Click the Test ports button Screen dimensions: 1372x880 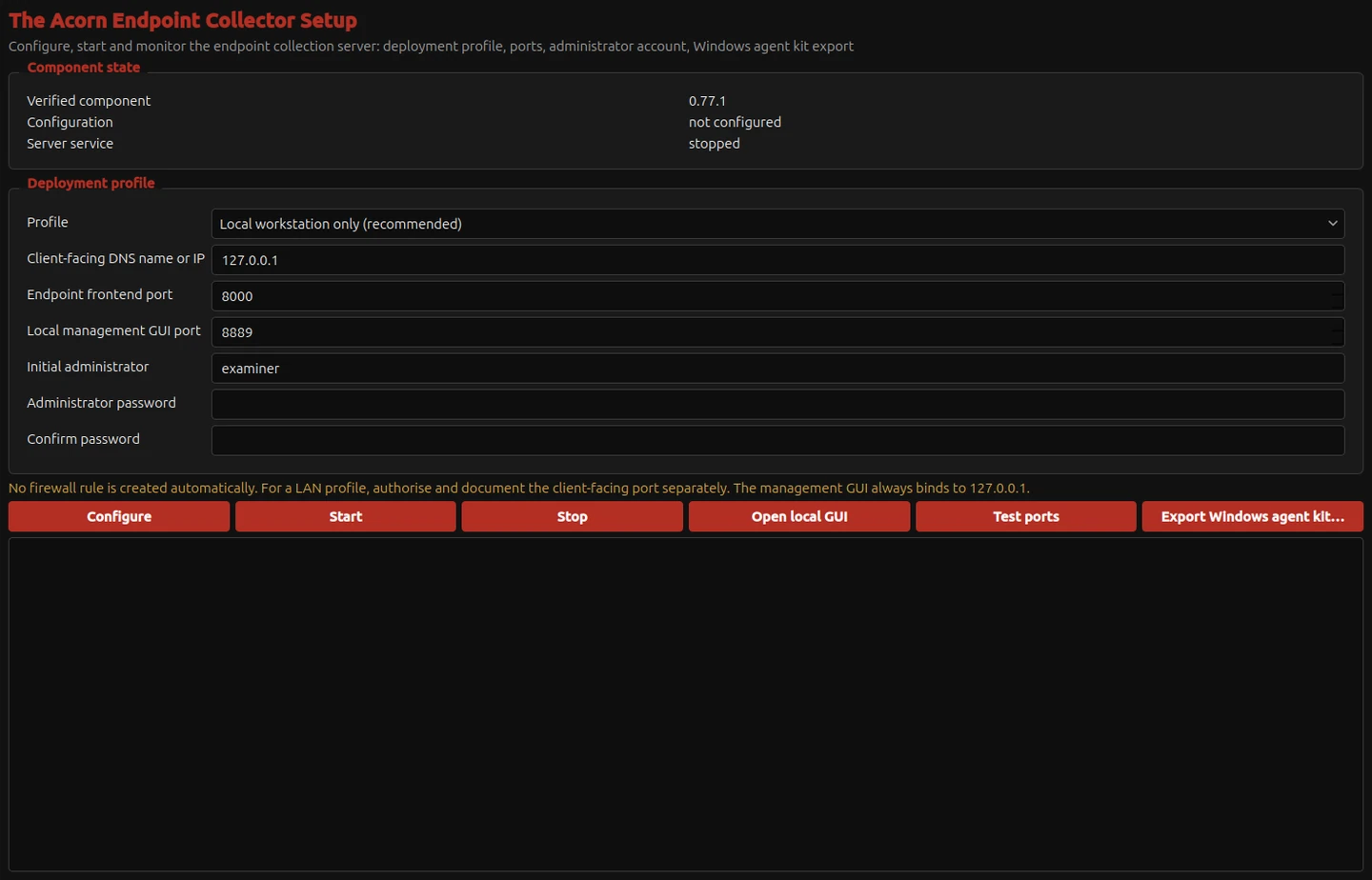coord(1026,516)
